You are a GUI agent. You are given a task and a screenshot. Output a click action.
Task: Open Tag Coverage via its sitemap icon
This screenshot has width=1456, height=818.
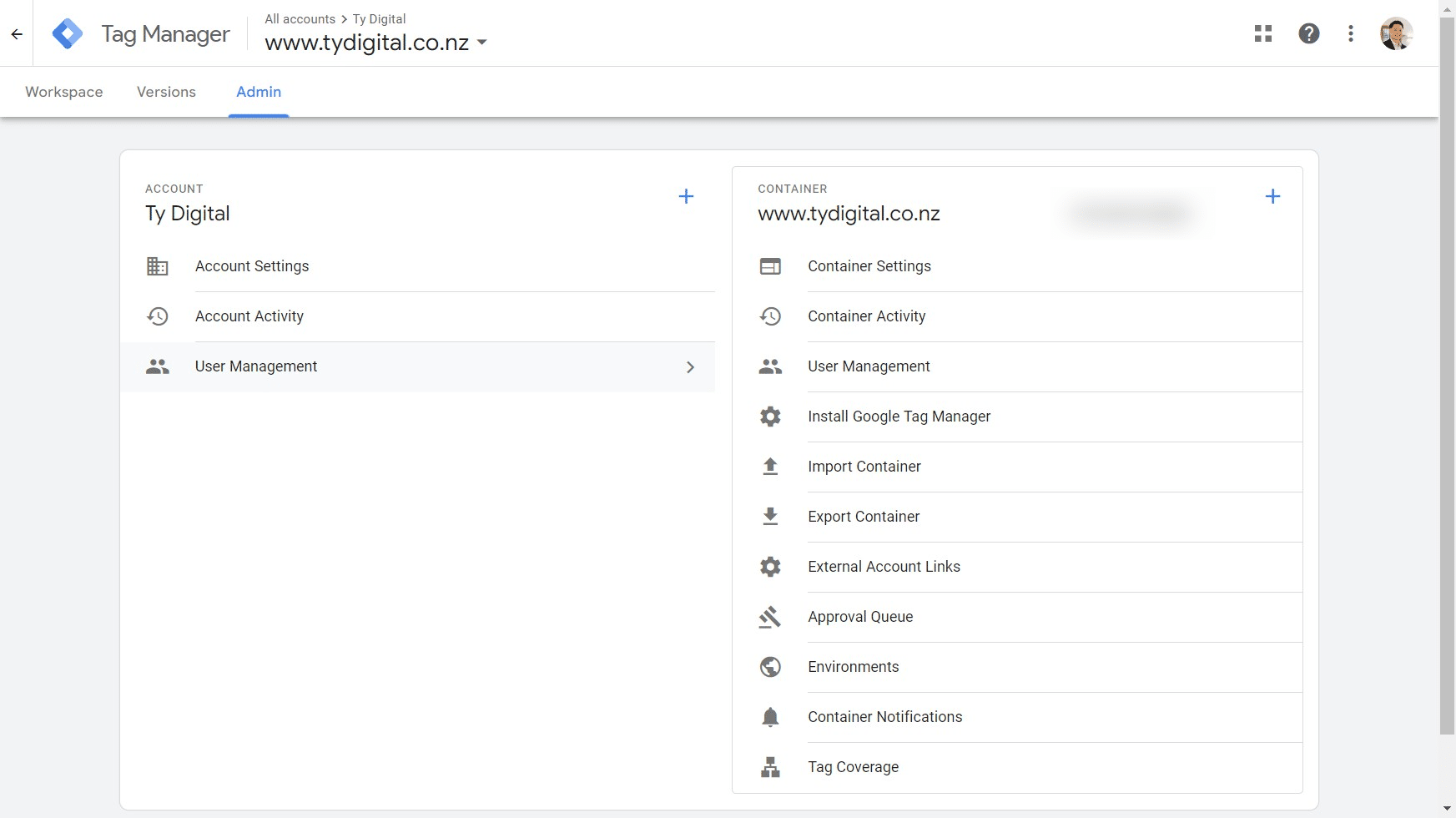click(x=770, y=767)
